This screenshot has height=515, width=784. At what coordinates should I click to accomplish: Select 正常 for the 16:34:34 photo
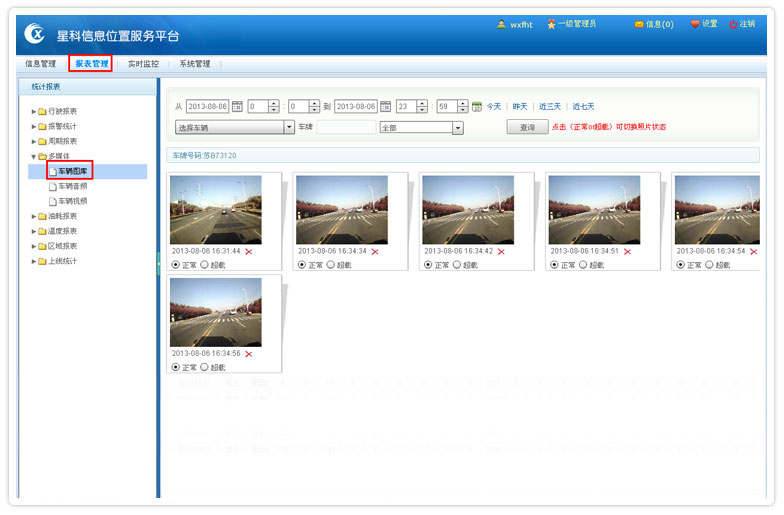303,265
